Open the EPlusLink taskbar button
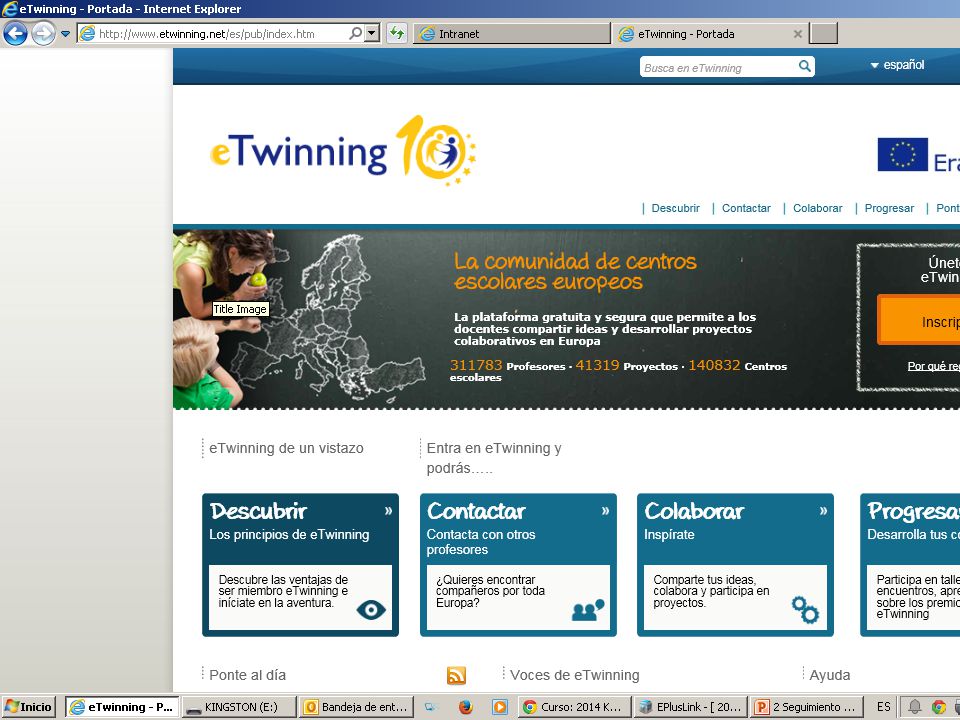Viewport: 960px width, 720px height. (x=691, y=707)
